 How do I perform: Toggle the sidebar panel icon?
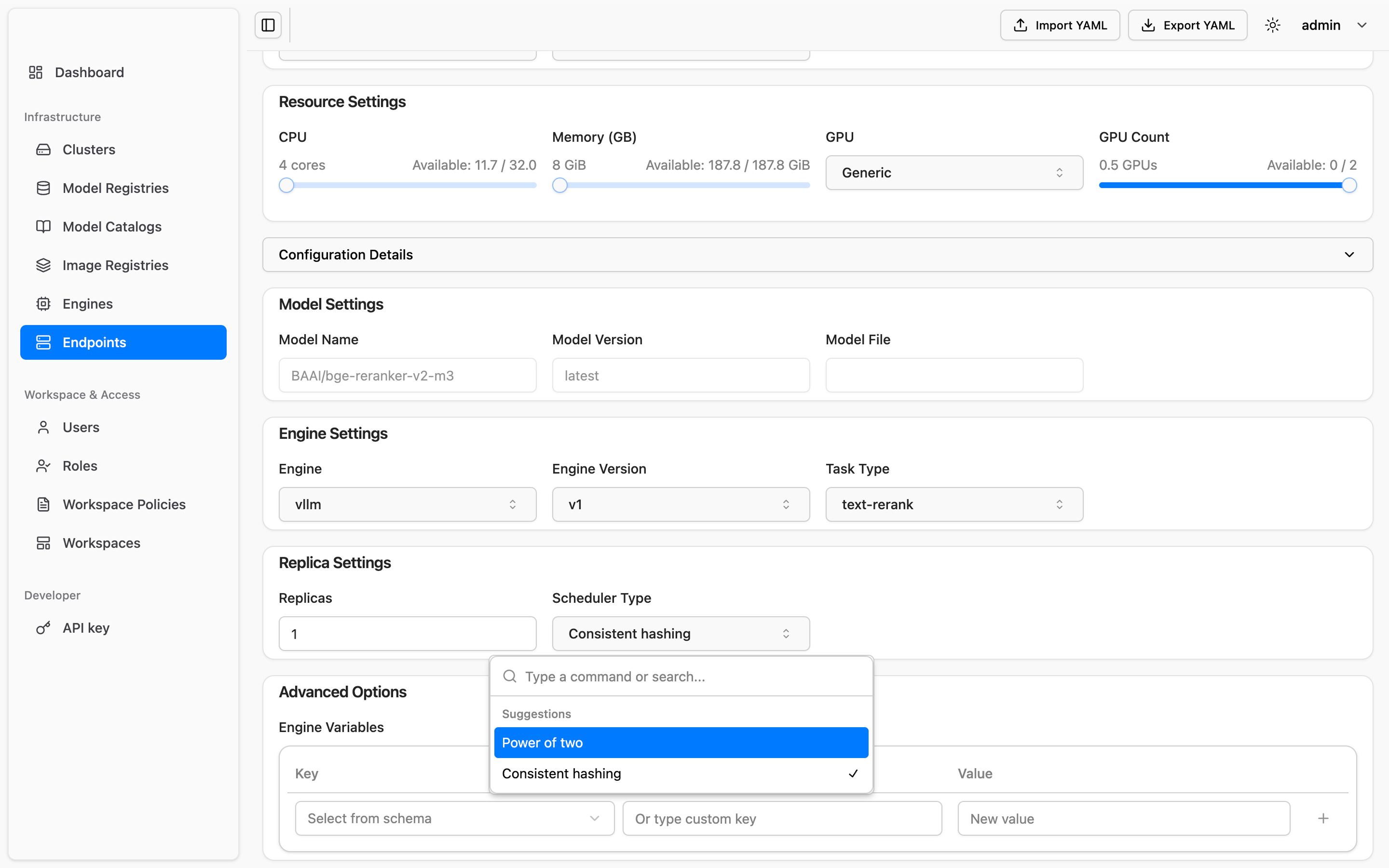268,25
